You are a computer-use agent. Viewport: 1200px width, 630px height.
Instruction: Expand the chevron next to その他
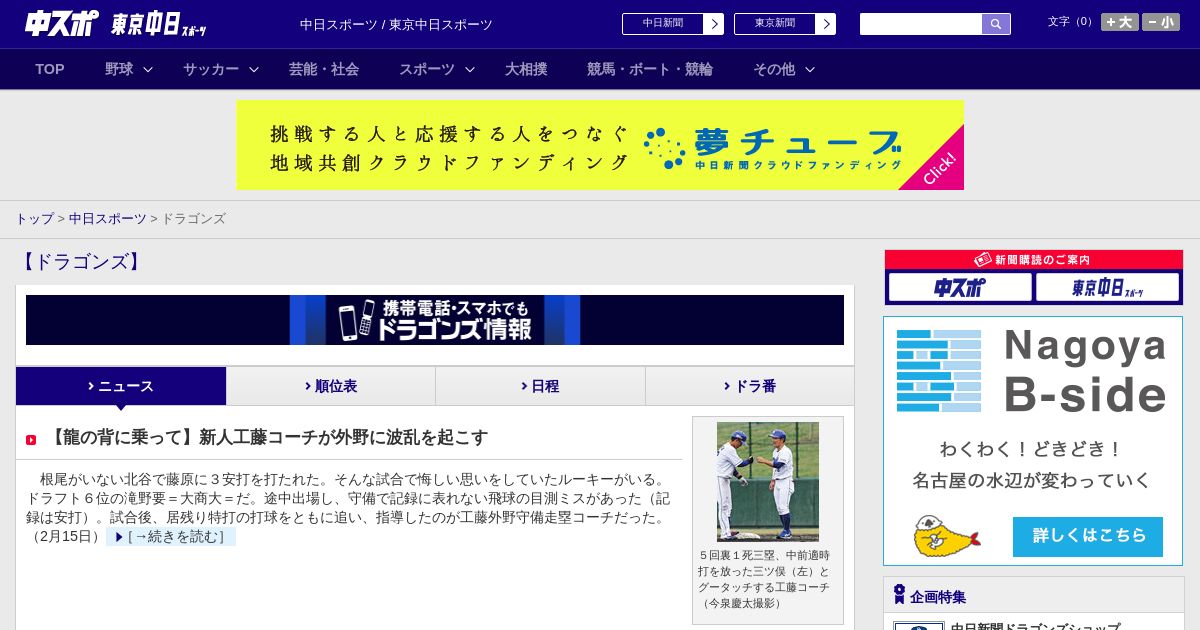coord(810,69)
